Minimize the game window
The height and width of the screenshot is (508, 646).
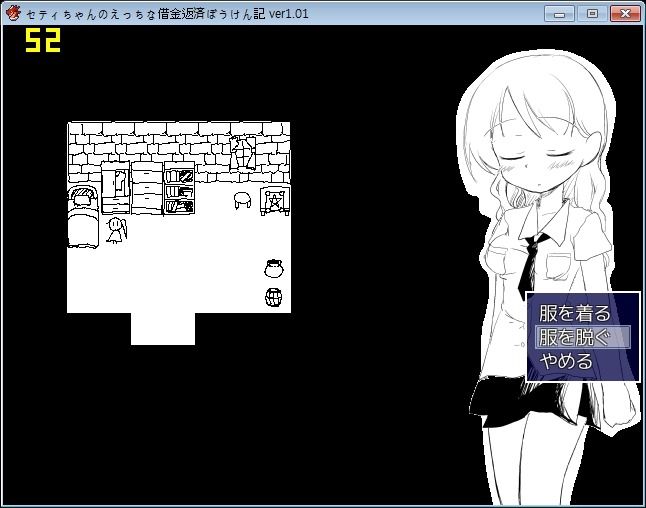559,14
